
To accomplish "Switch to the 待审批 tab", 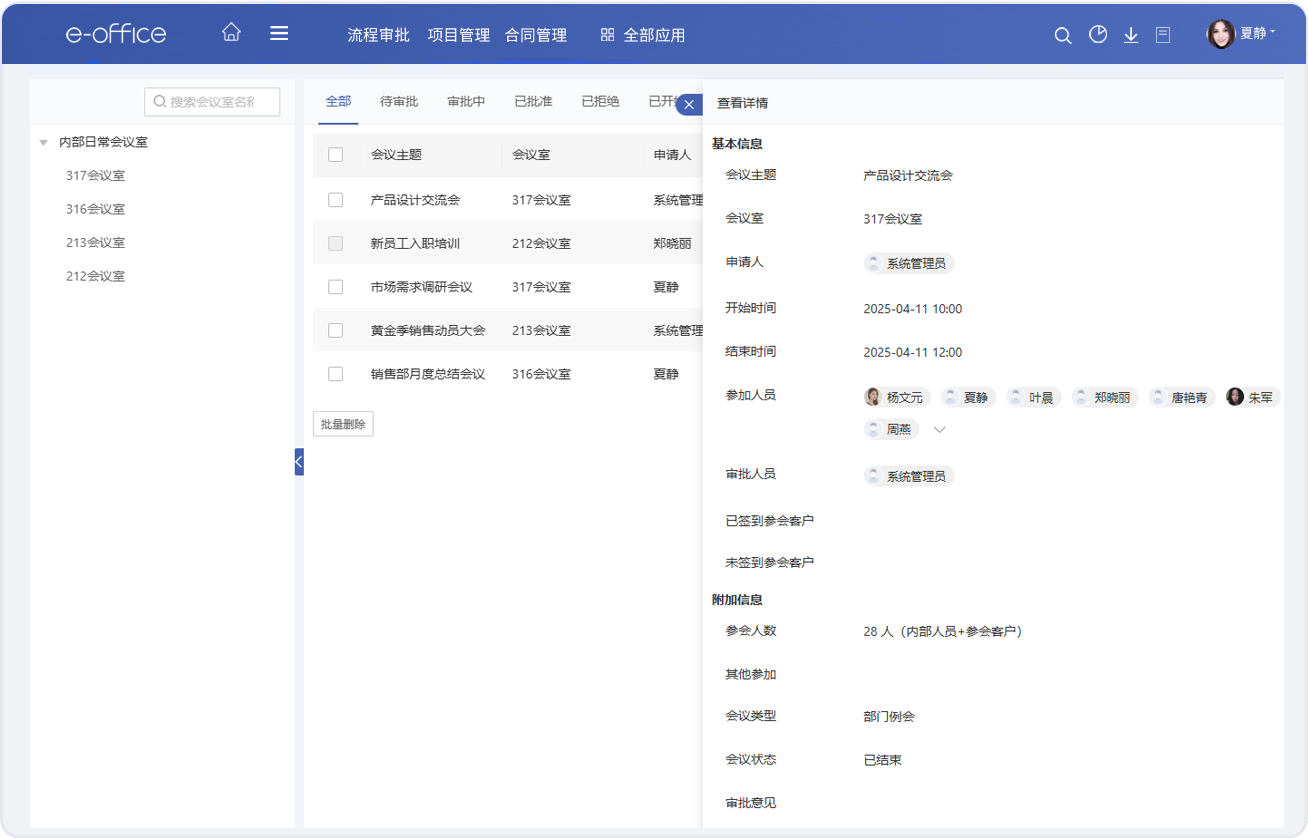I will (399, 102).
